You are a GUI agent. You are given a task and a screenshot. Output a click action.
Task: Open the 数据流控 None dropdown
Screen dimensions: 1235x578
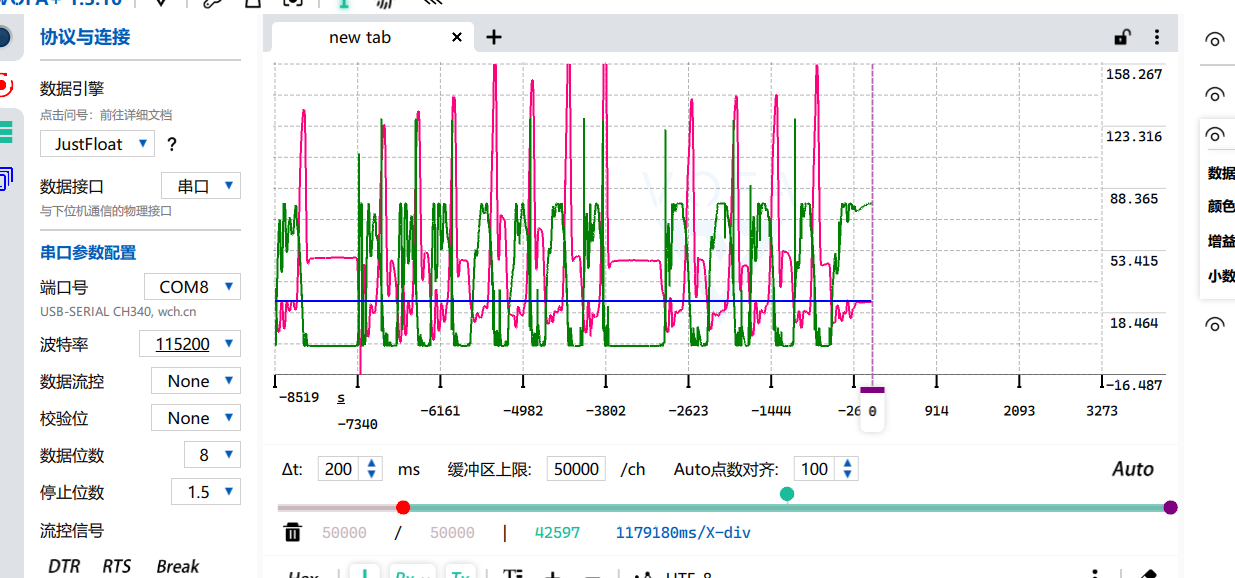(x=196, y=381)
